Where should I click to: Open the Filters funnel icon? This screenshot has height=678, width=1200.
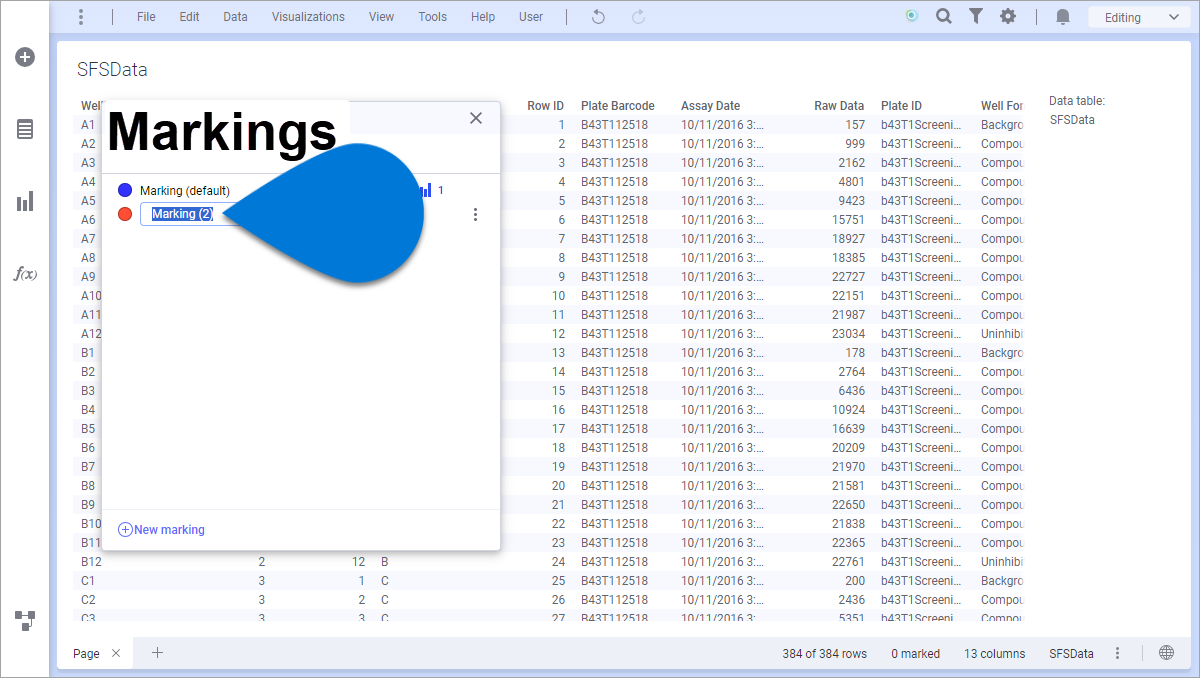[976, 17]
